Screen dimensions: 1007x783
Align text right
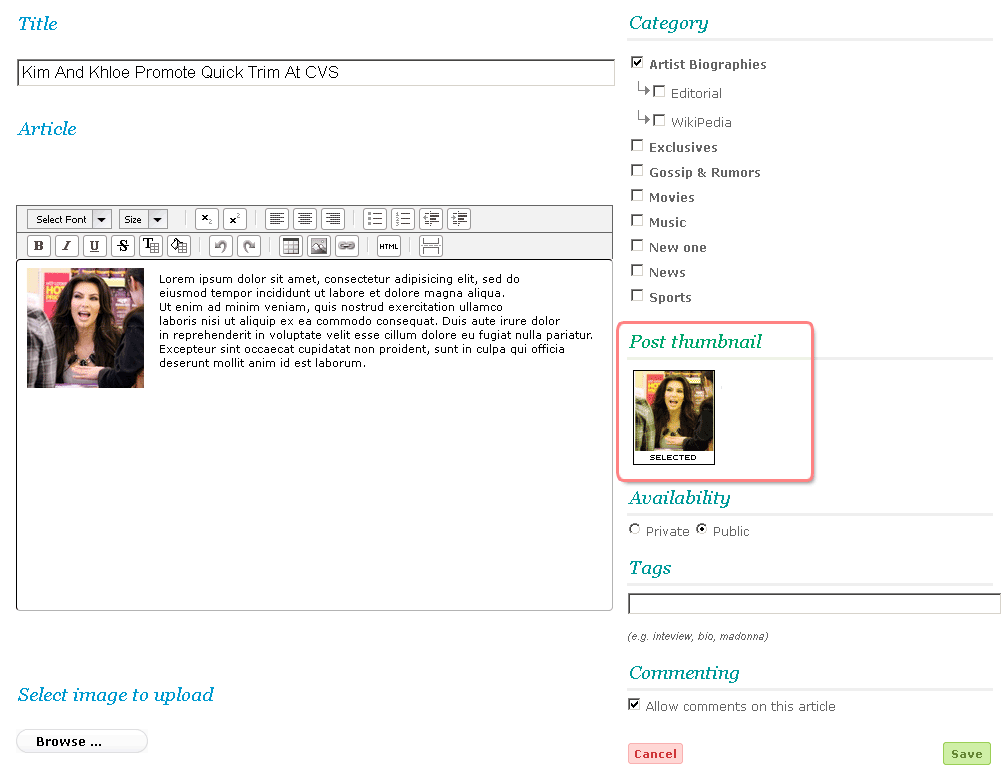[x=333, y=219]
